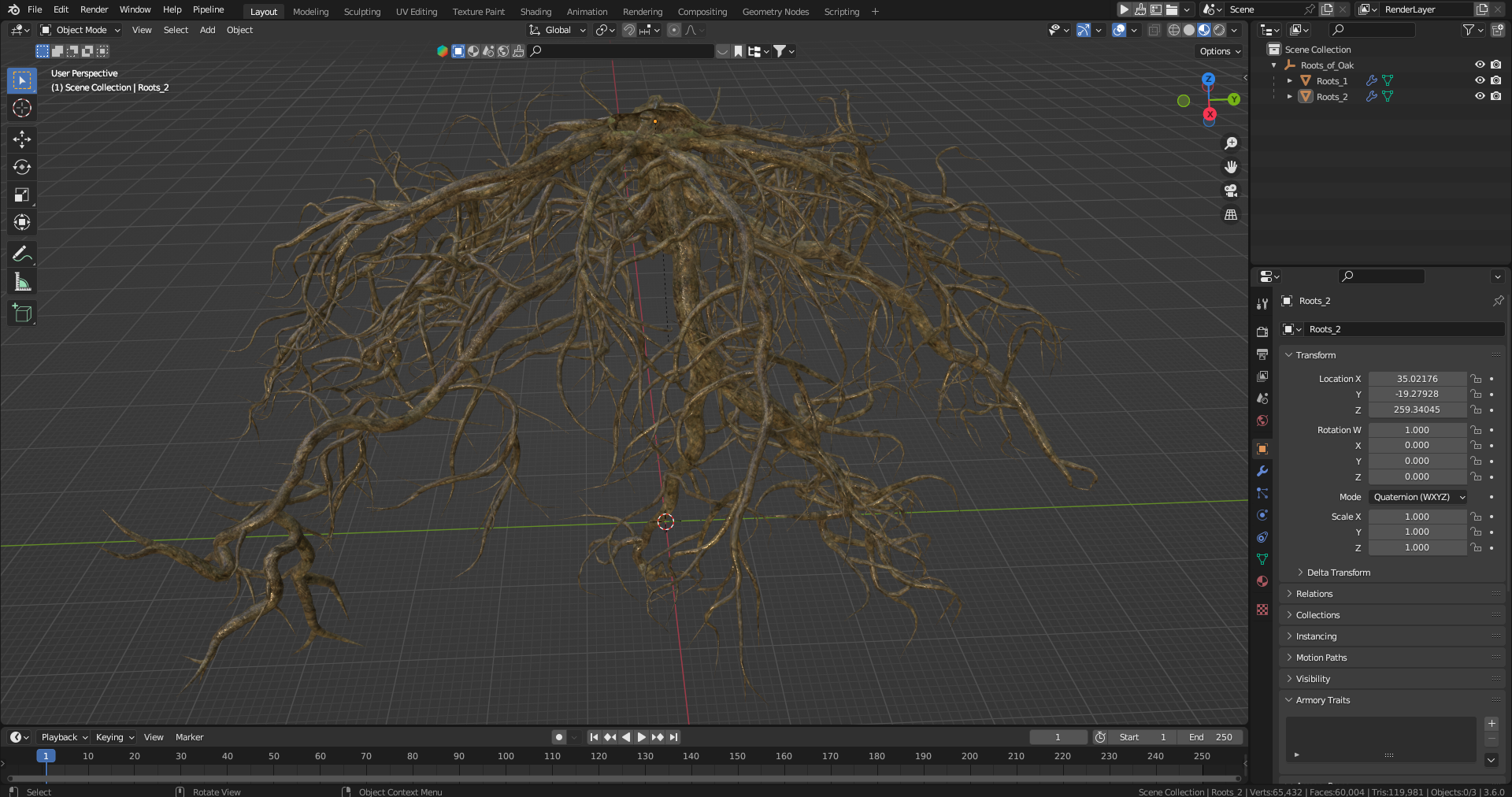Open the viewport Add menu

point(207,30)
